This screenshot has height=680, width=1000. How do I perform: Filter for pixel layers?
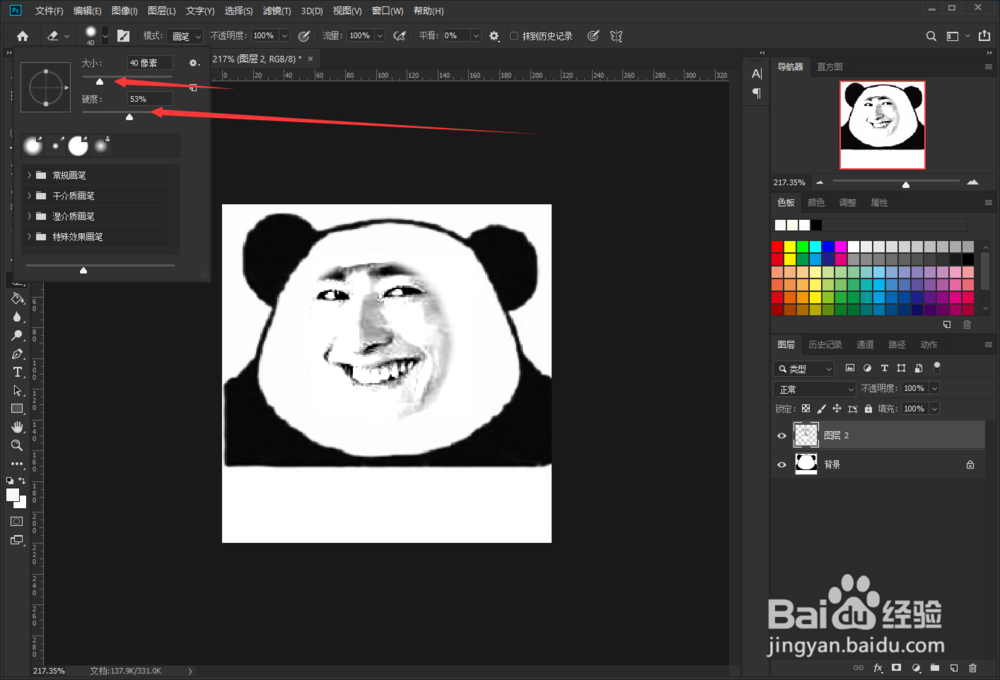[x=849, y=368]
